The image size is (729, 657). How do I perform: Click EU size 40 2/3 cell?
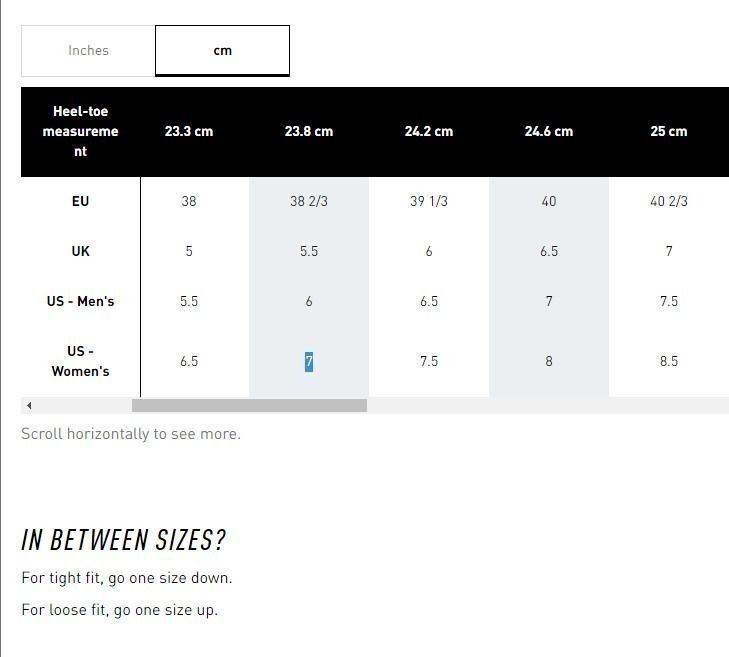coord(669,201)
